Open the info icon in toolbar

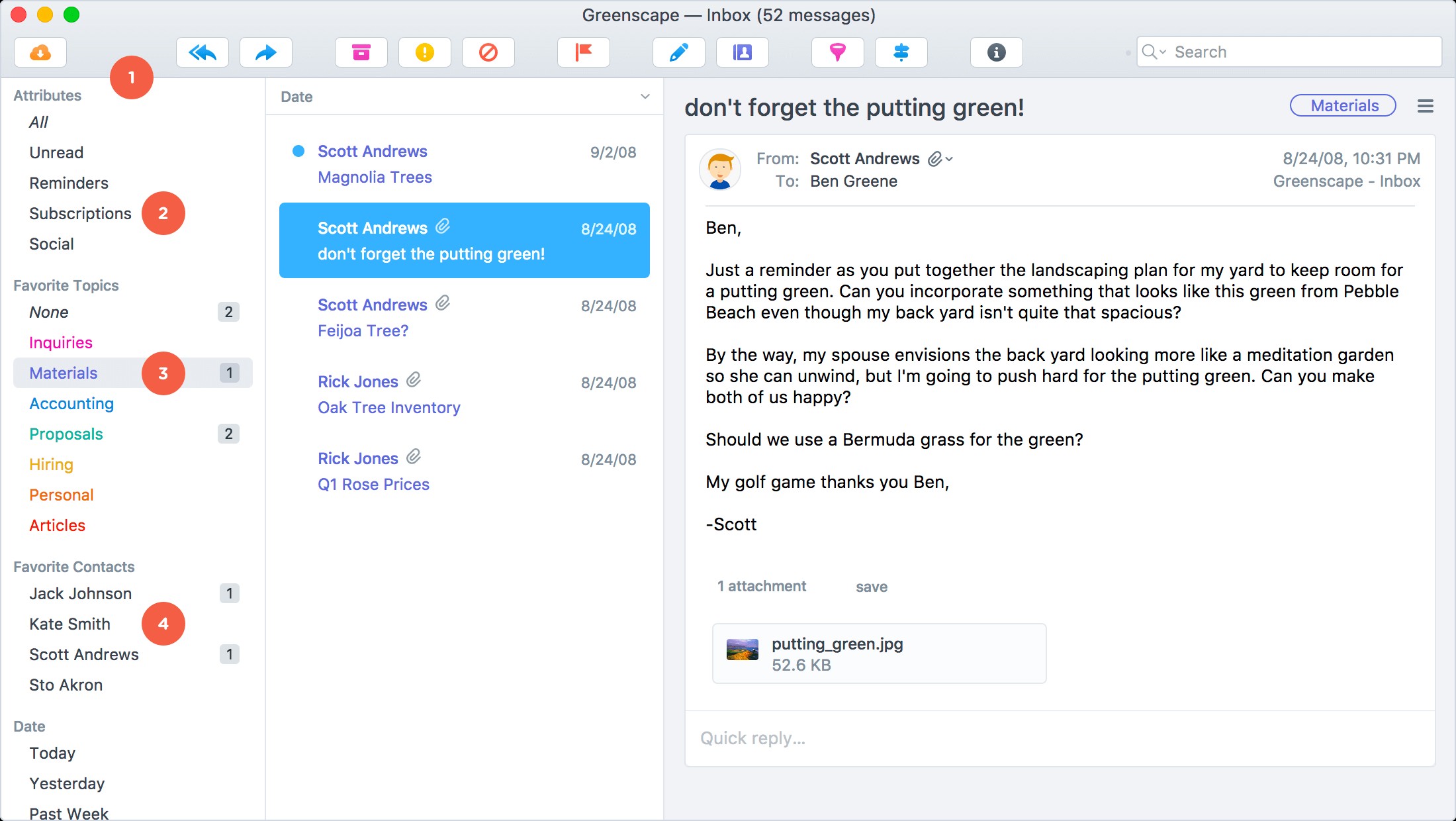coord(997,52)
